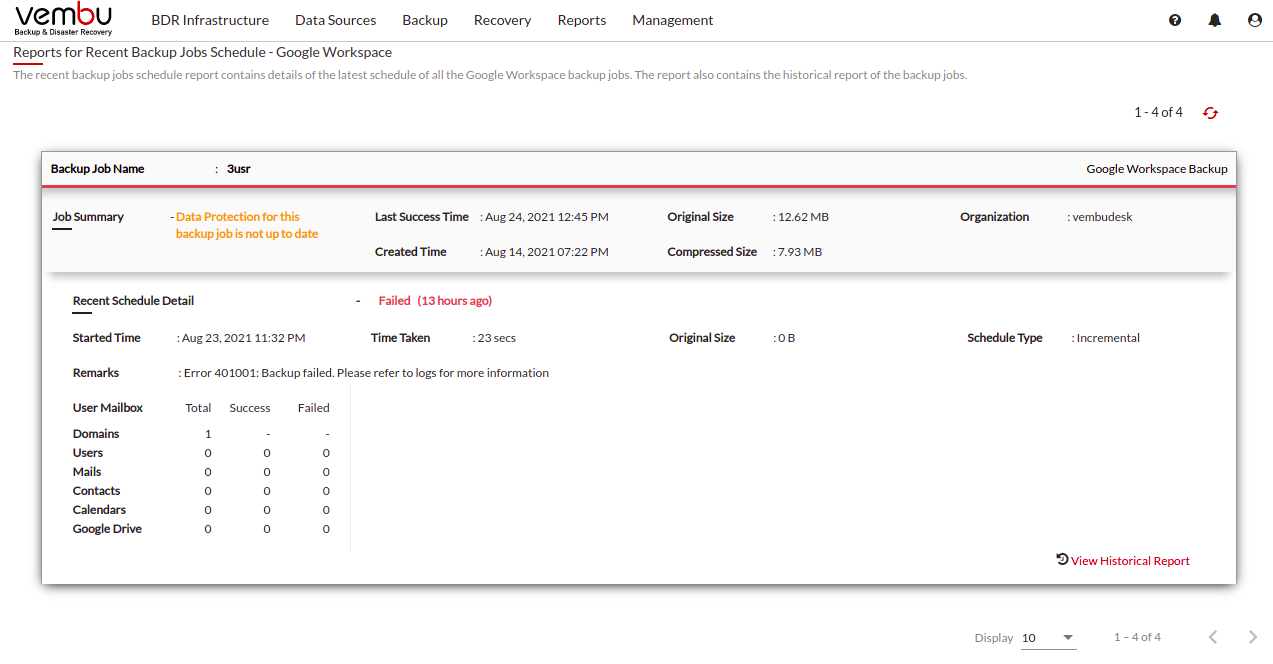Refresh the report with the red refresh icon
The width and height of the screenshot is (1273, 664).
coord(1211,113)
